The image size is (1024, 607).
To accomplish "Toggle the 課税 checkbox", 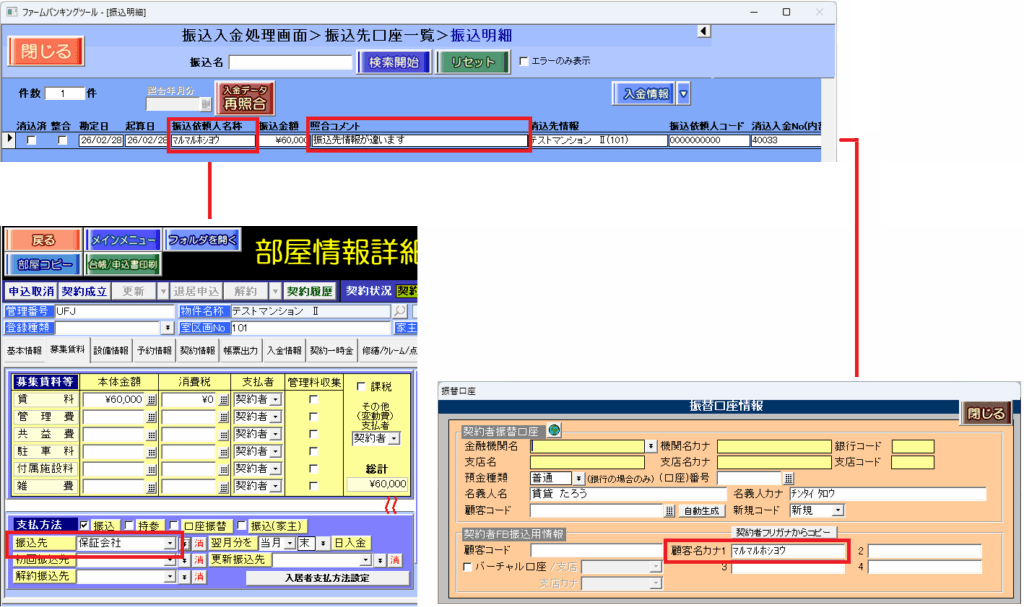I will (x=361, y=387).
